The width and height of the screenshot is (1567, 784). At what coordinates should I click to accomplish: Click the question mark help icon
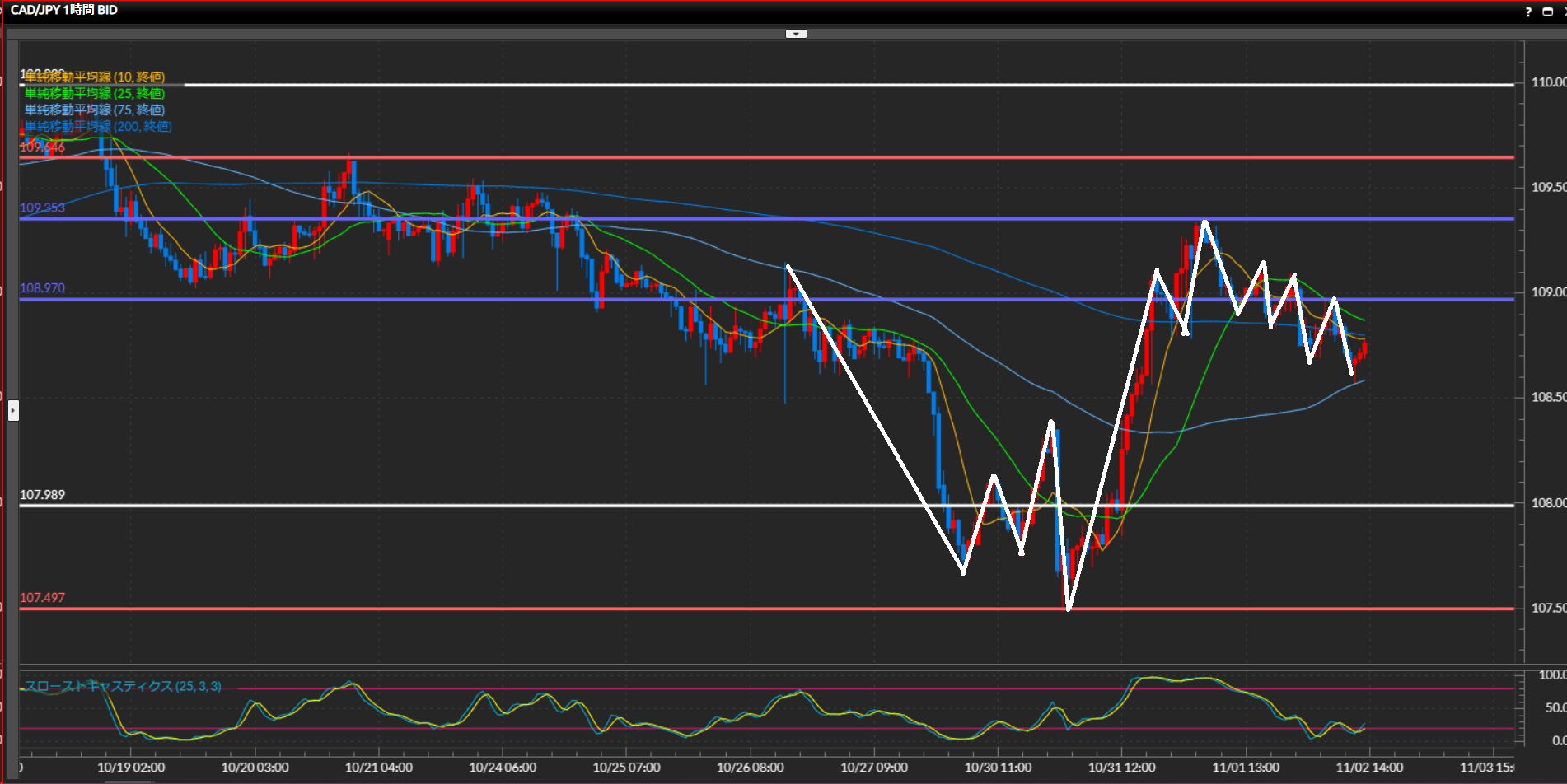click(1528, 12)
